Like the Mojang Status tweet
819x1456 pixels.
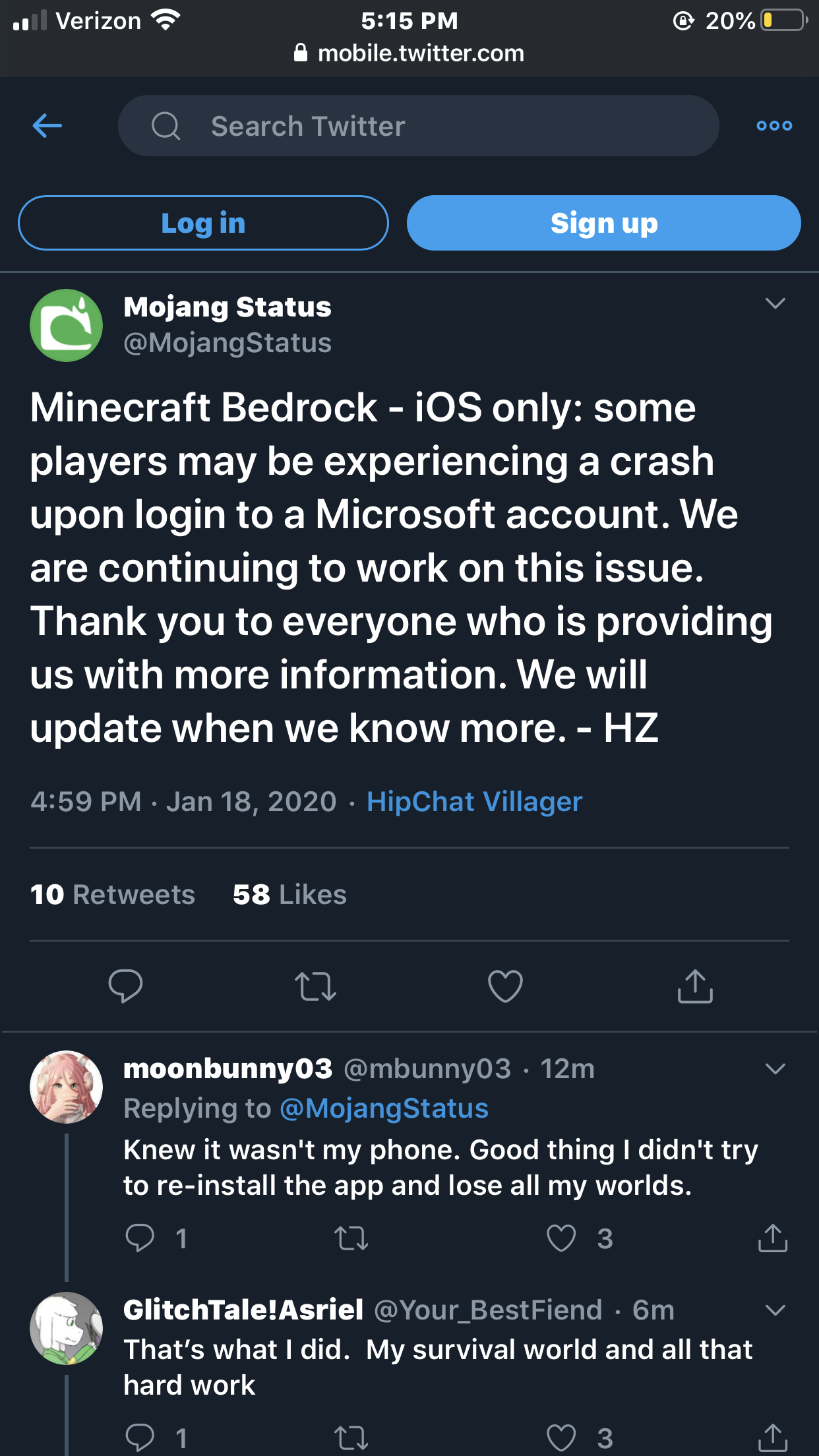pos(505,986)
